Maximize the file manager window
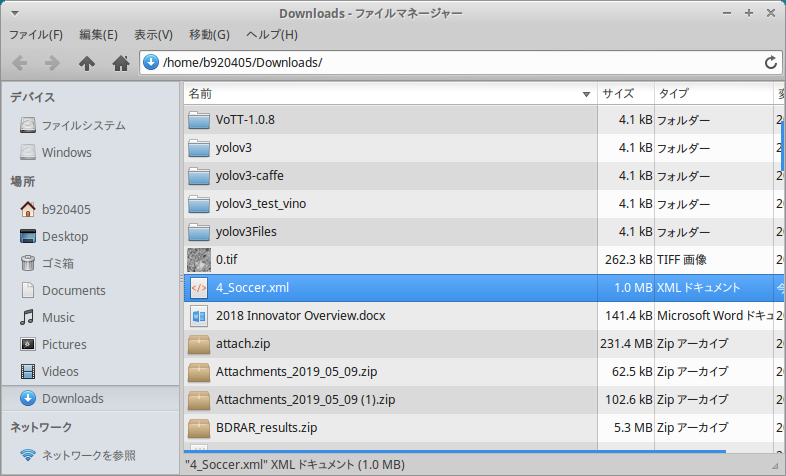Viewport: 786px width, 476px height. 749,13
